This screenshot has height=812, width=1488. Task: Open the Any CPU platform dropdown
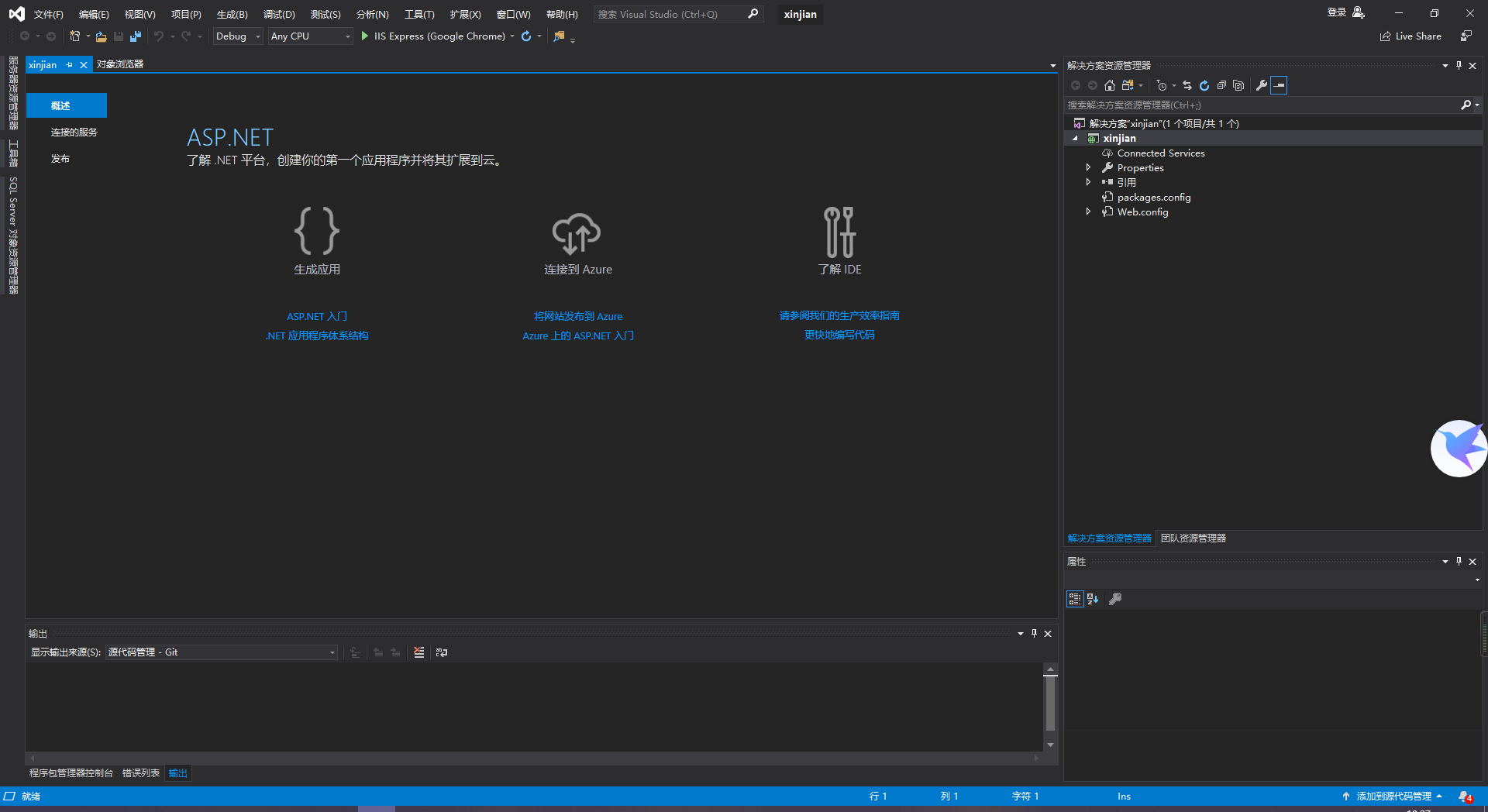pos(311,36)
